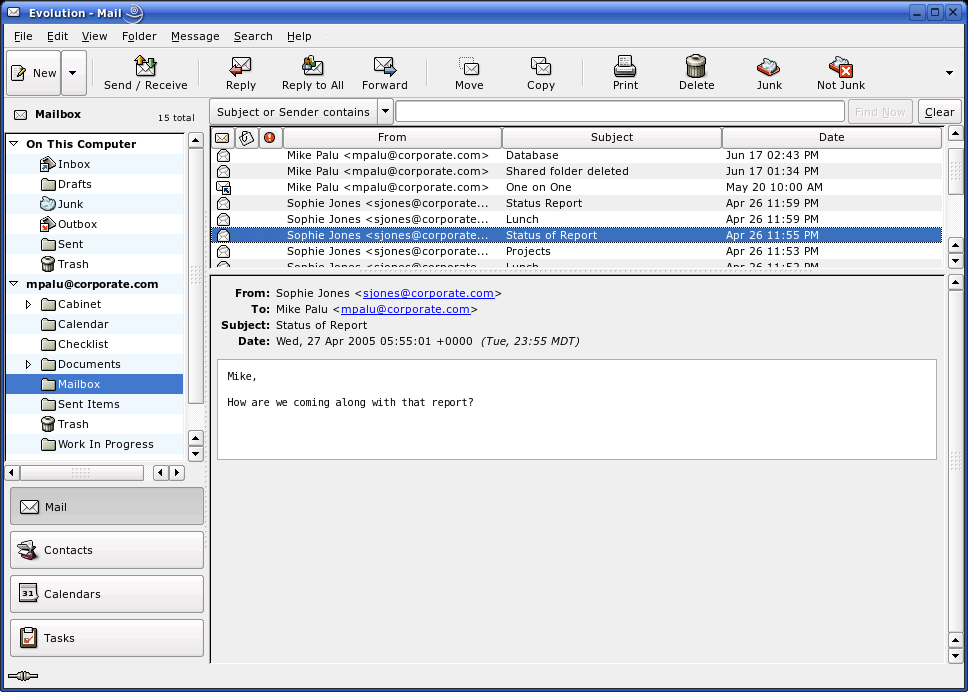Screen dimensions: 968x692
Task: Expand the Cabinet folder
Action: coord(29,304)
